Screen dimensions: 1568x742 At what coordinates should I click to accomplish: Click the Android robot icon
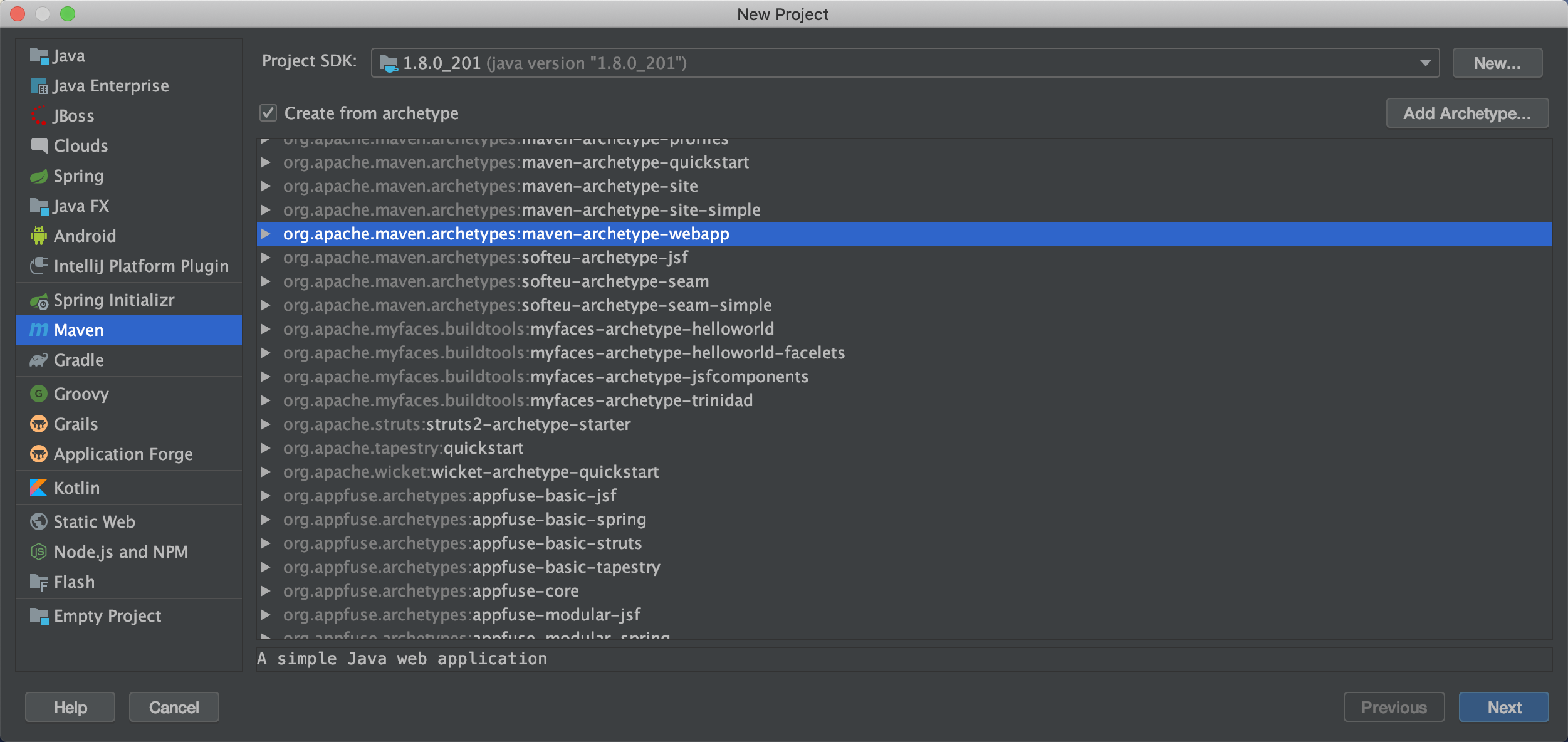coord(39,236)
